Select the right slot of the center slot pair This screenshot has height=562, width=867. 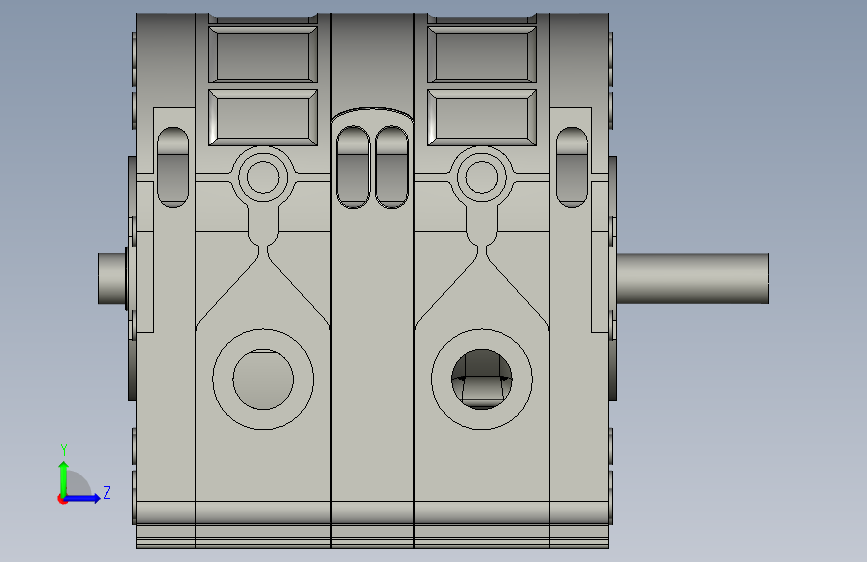coord(391,167)
